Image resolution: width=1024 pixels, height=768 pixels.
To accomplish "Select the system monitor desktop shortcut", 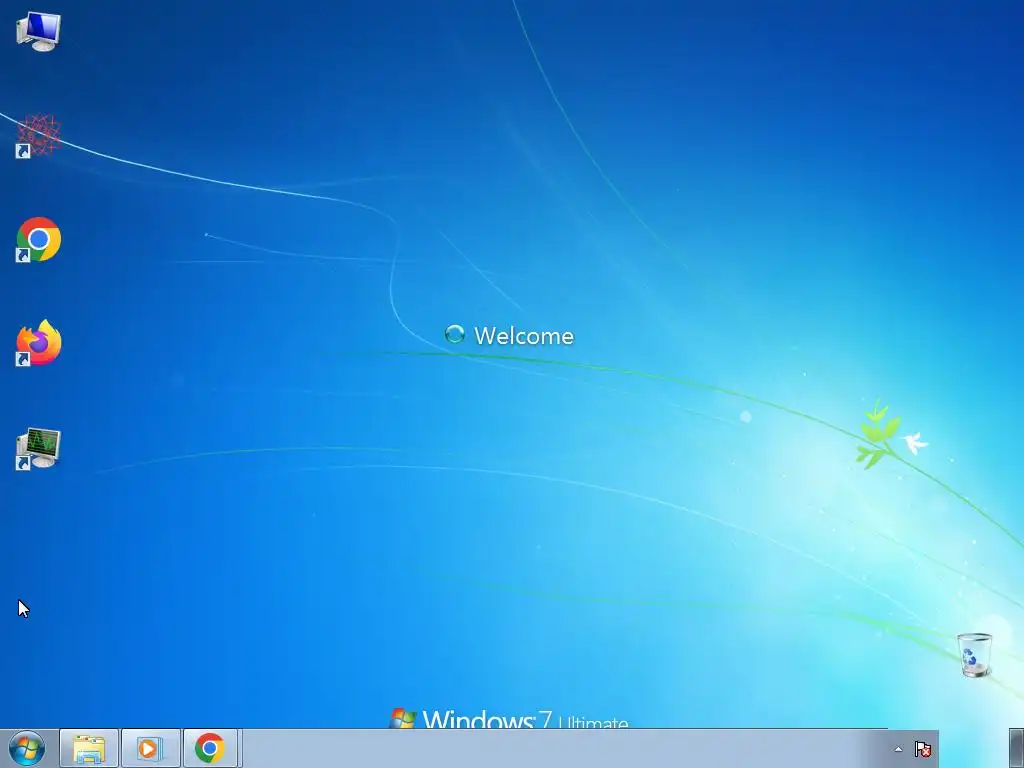I will click(39, 449).
